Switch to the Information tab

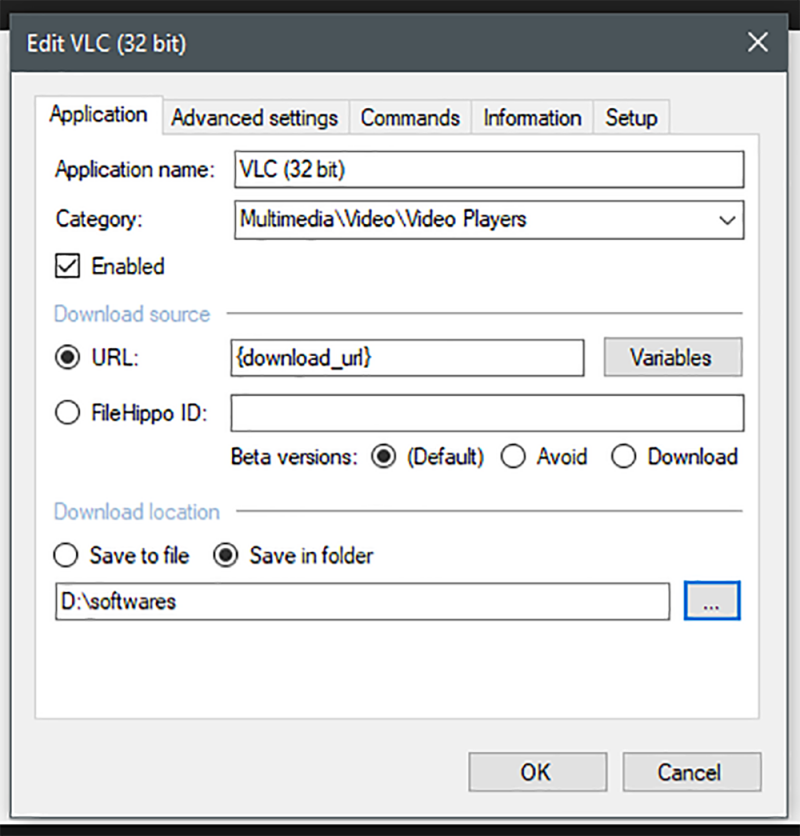[532, 118]
